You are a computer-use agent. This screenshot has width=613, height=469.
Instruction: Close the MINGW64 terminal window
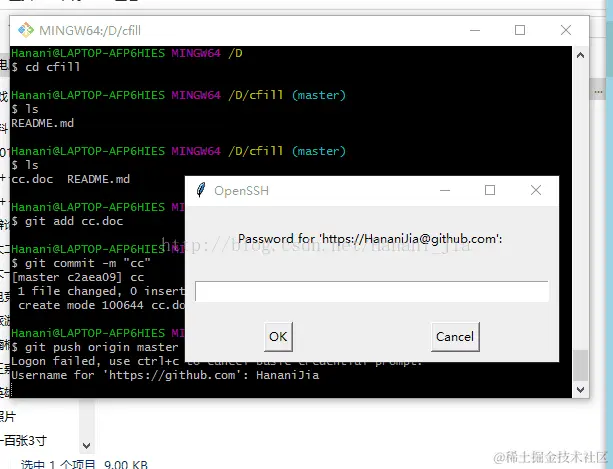566,30
